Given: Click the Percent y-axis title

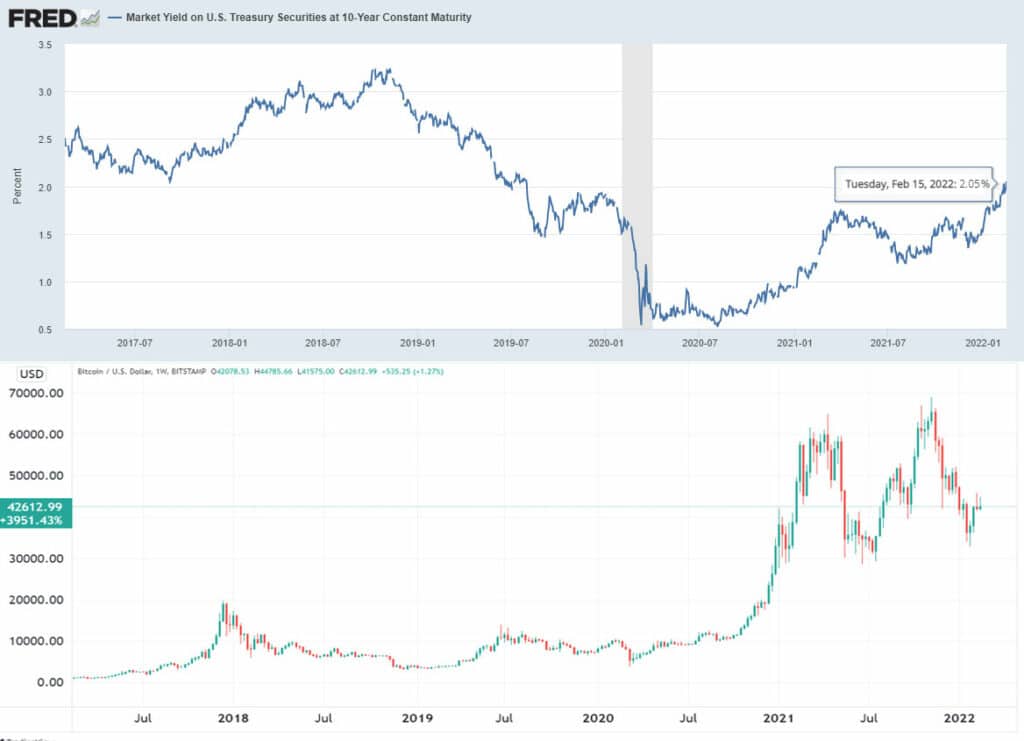Looking at the screenshot, I should [x=18, y=186].
